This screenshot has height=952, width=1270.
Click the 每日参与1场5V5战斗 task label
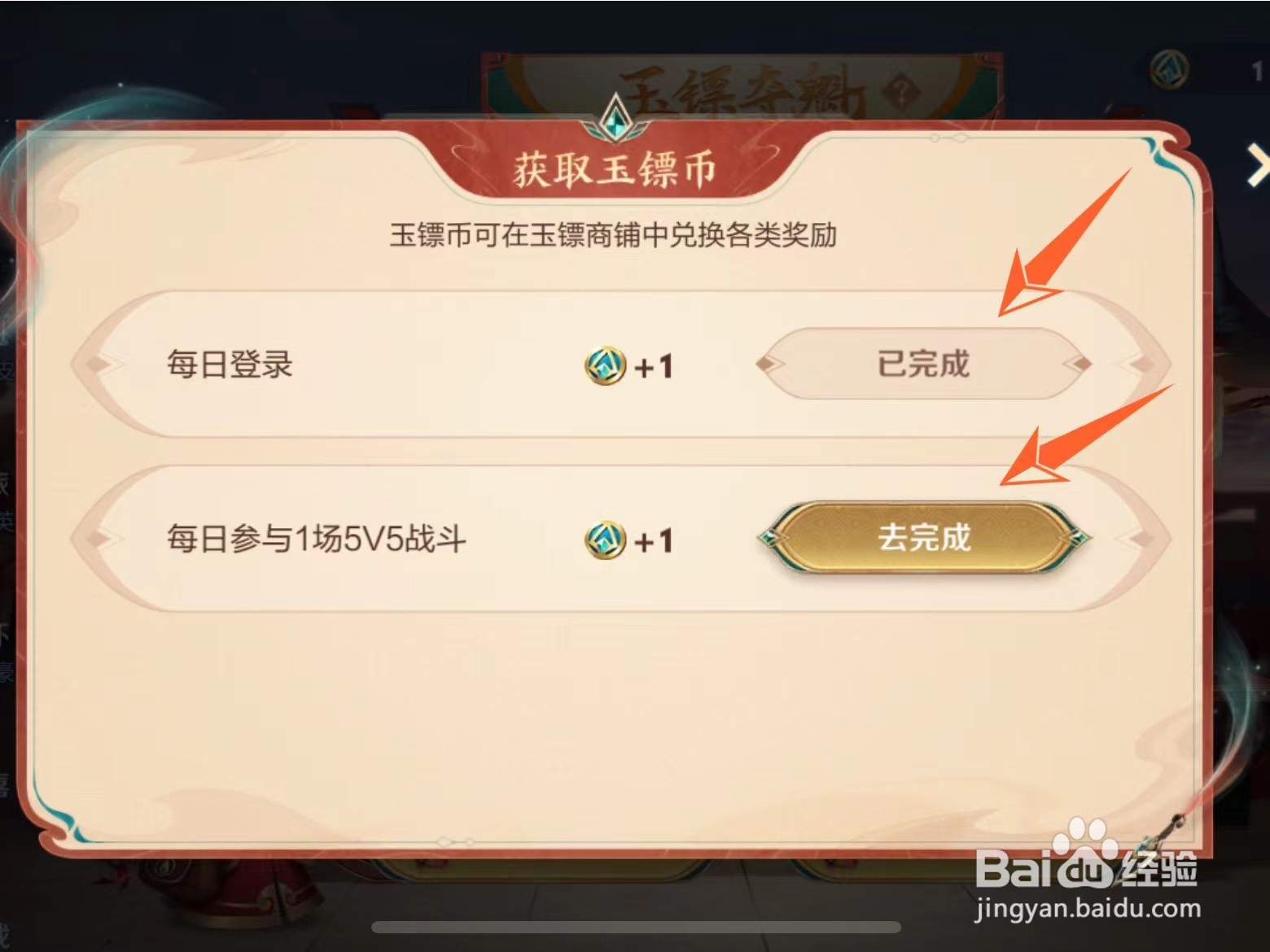pos(317,539)
